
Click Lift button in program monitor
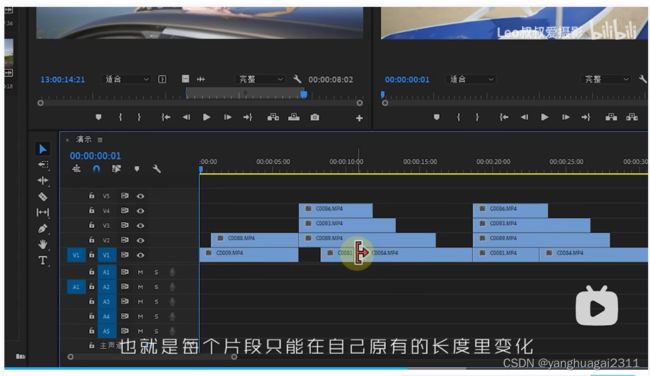point(611,117)
